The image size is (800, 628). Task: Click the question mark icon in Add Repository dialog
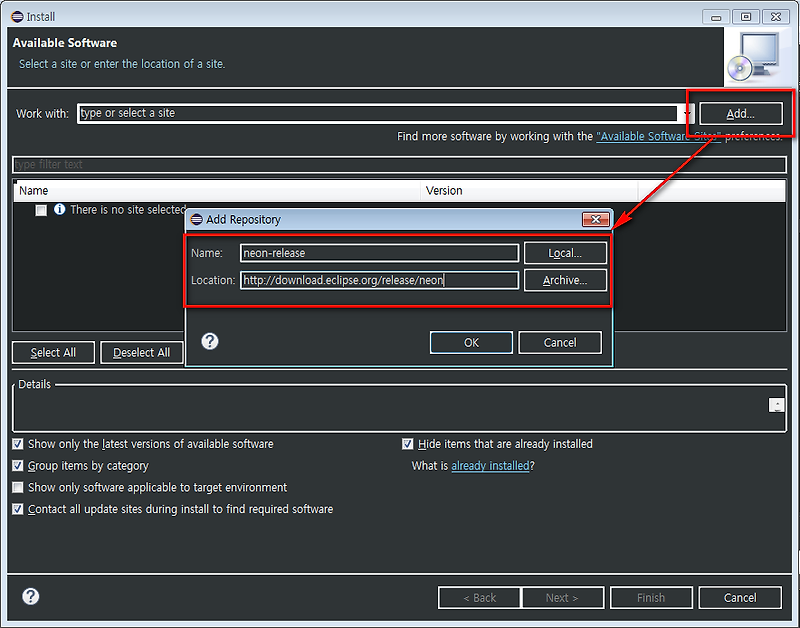[x=209, y=341]
